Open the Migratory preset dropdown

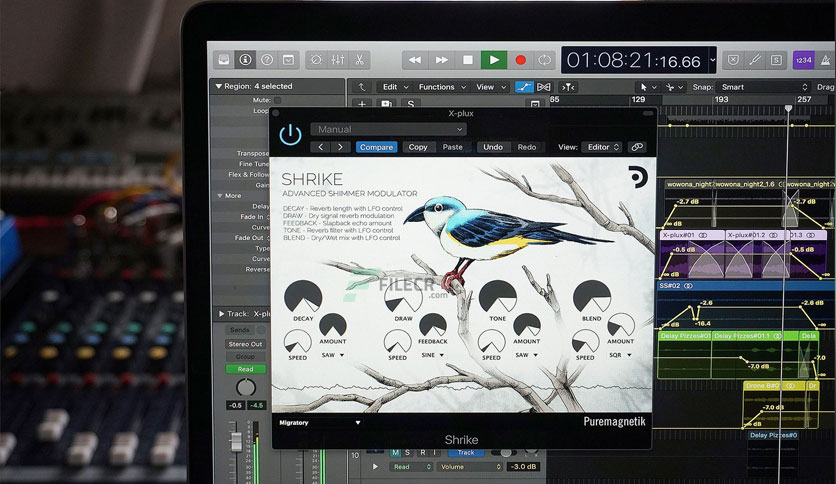[x=319, y=422]
